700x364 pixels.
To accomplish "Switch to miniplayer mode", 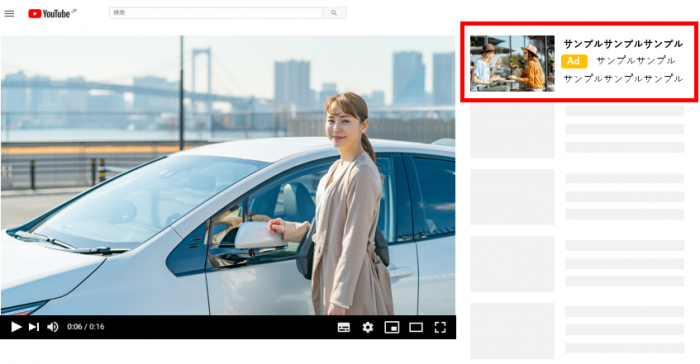I will pos(392,327).
